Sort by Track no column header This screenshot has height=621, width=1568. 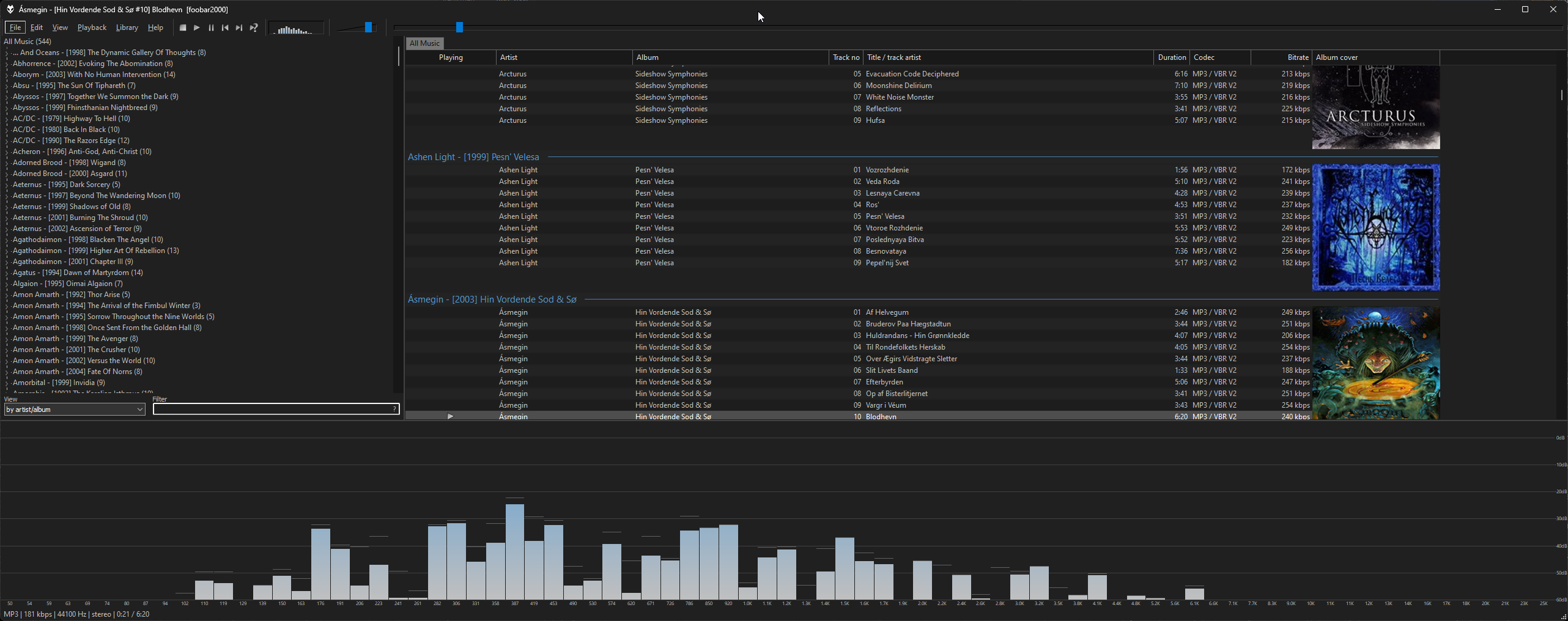(846, 57)
